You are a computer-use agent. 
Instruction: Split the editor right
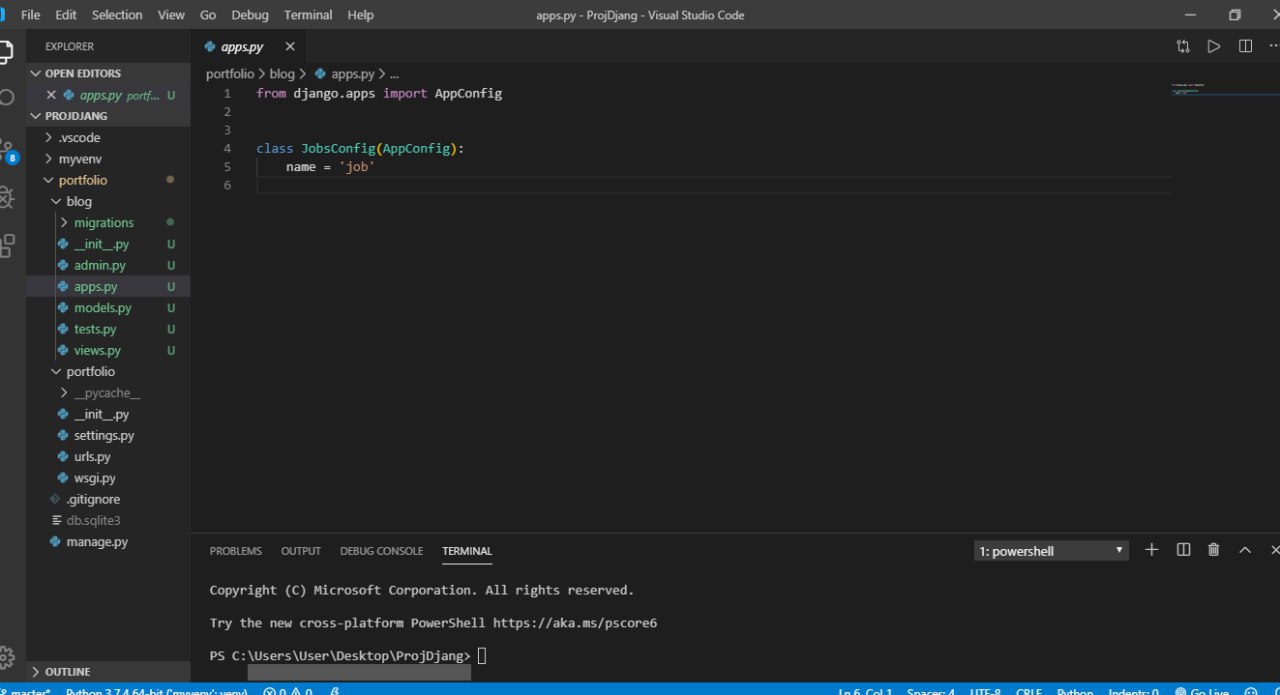point(1245,46)
